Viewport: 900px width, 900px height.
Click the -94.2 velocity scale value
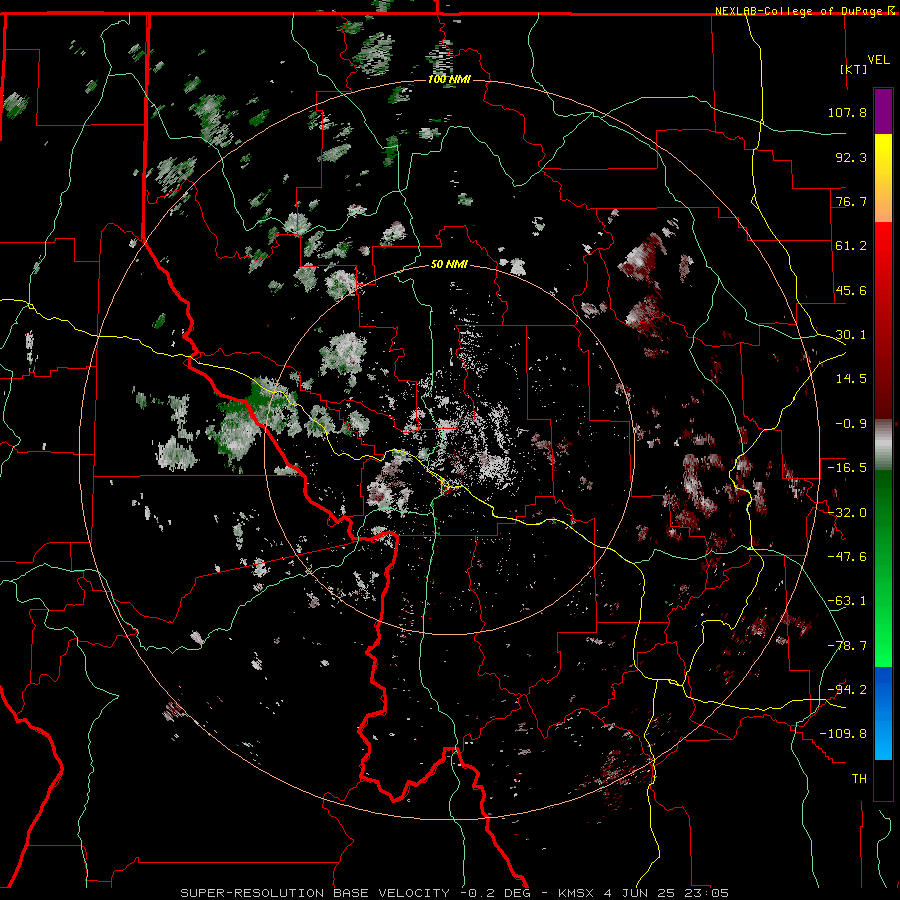pyautogui.click(x=847, y=690)
